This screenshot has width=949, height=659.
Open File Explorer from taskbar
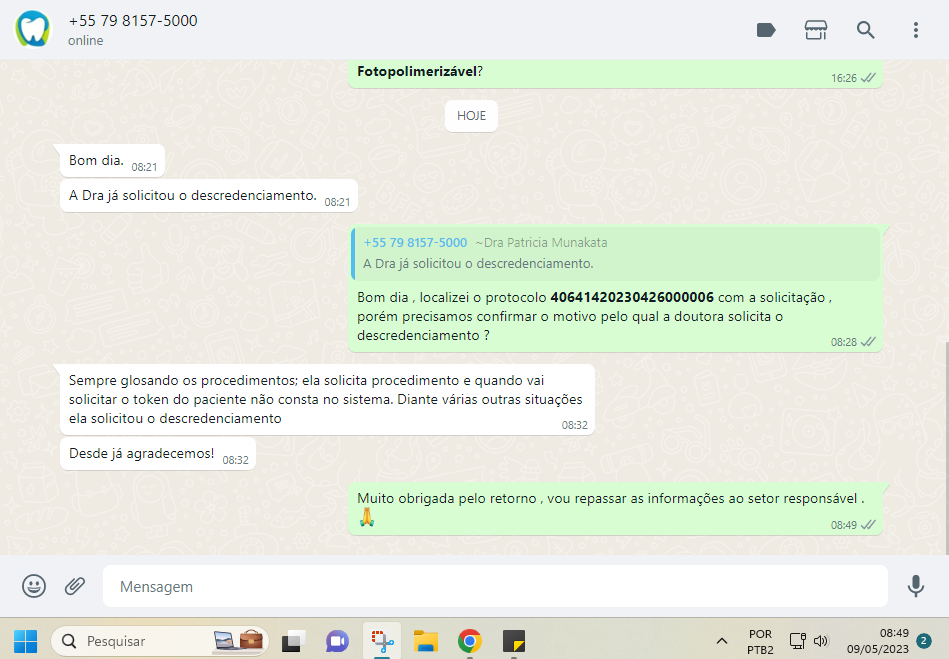[426, 640]
